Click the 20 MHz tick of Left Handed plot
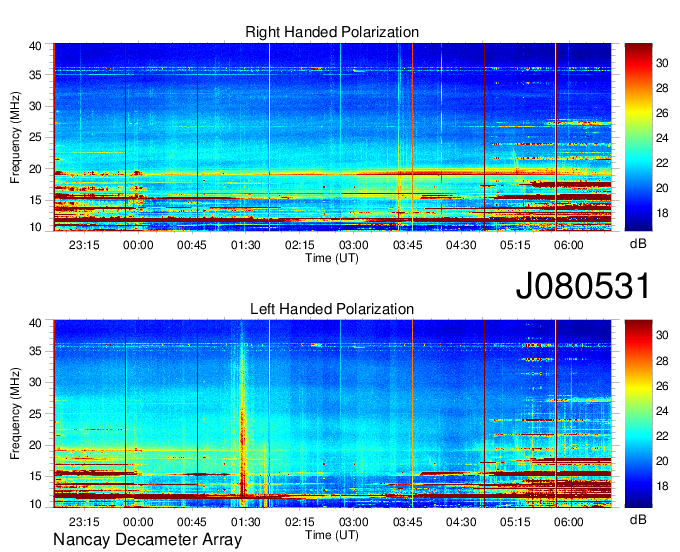The width and height of the screenshot is (680, 552). point(35,445)
